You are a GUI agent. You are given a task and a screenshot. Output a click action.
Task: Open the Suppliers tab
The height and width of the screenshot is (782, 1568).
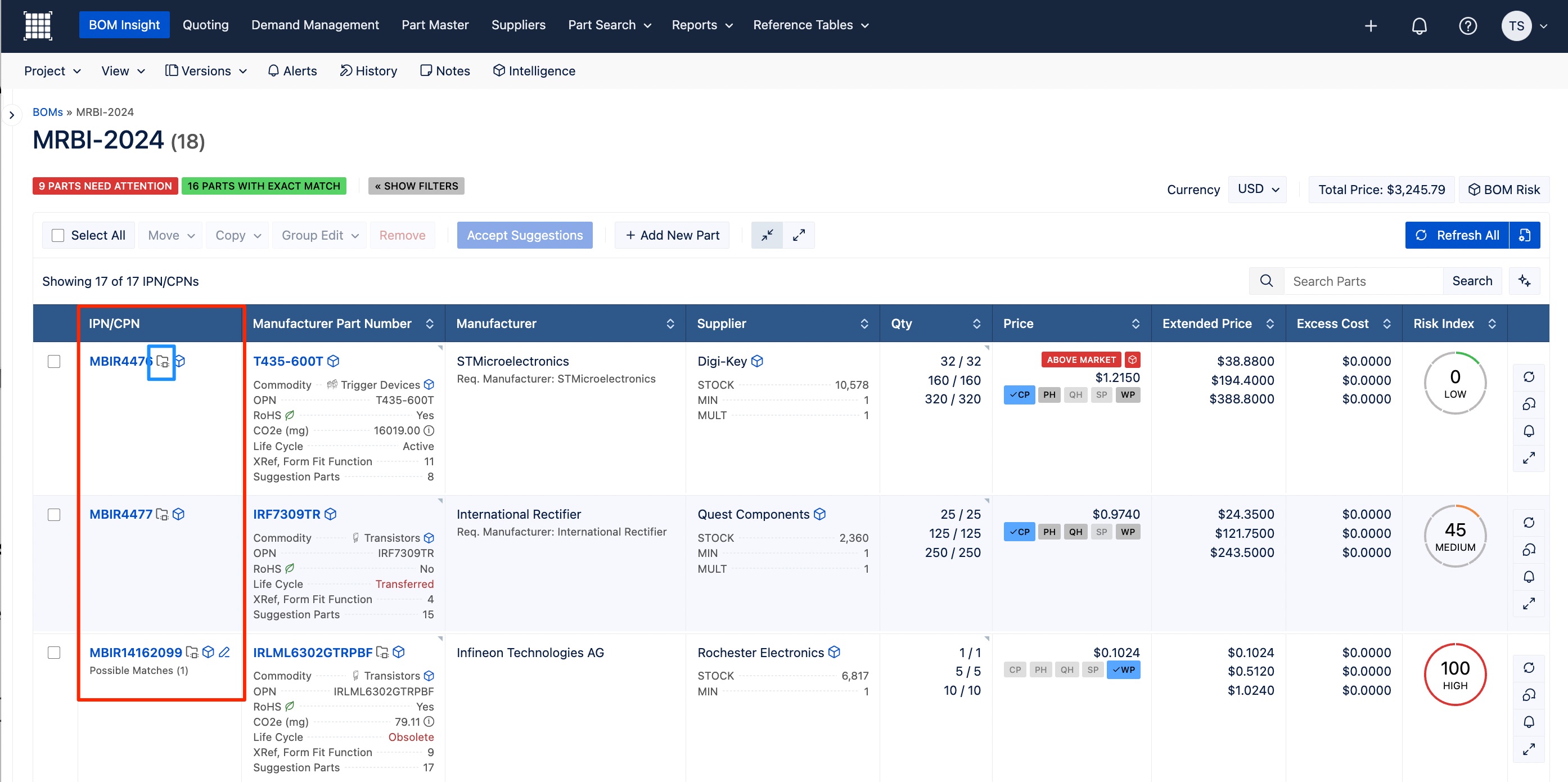coord(518,25)
